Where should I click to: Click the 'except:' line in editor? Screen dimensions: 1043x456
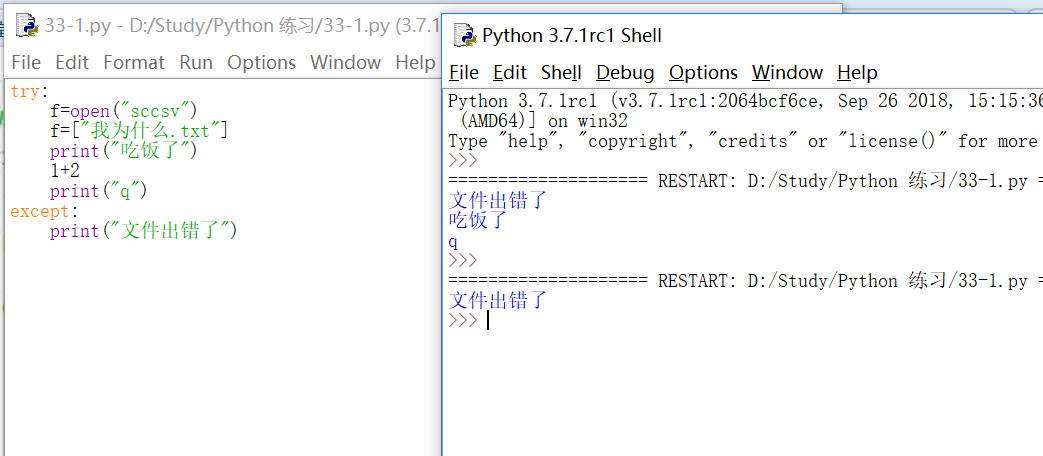click(45, 211)
